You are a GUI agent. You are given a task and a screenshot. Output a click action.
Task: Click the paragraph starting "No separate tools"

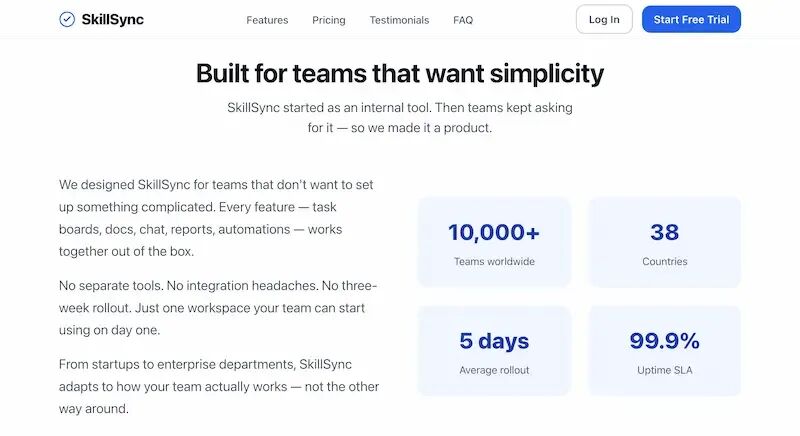click(x=218, y=307)
